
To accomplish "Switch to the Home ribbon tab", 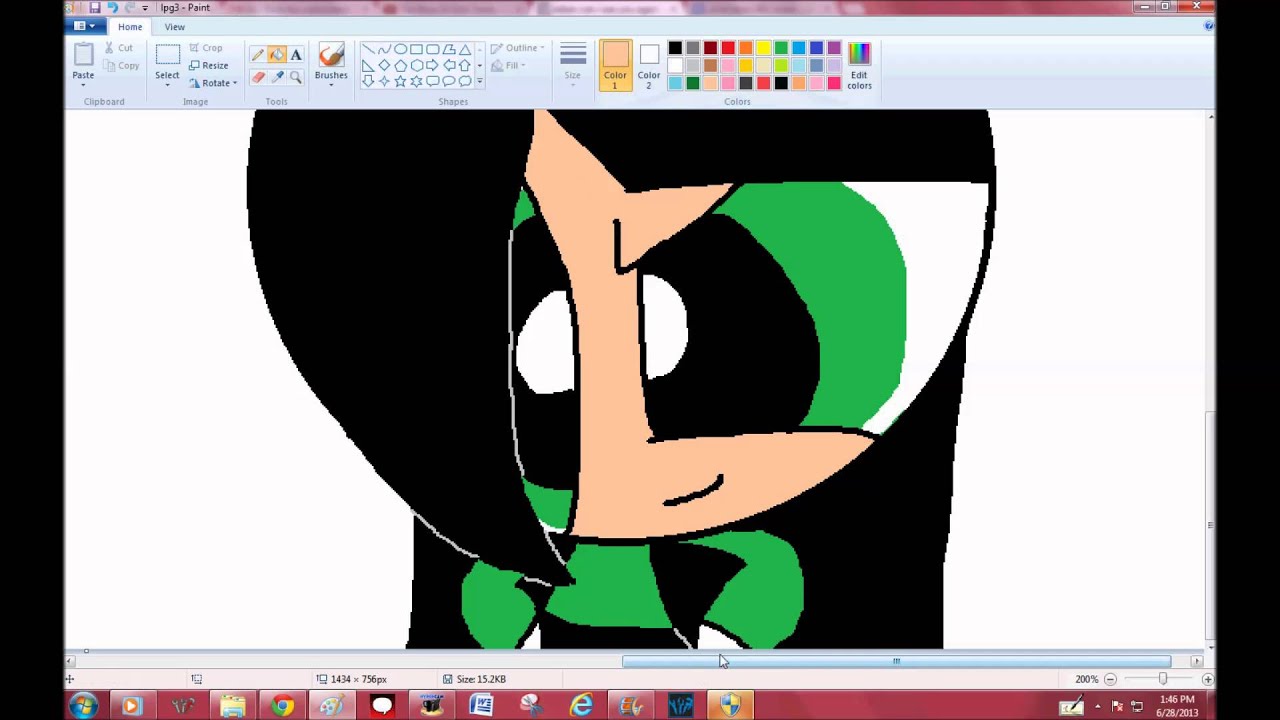I will pyautogui.click(x=130, y=27).
